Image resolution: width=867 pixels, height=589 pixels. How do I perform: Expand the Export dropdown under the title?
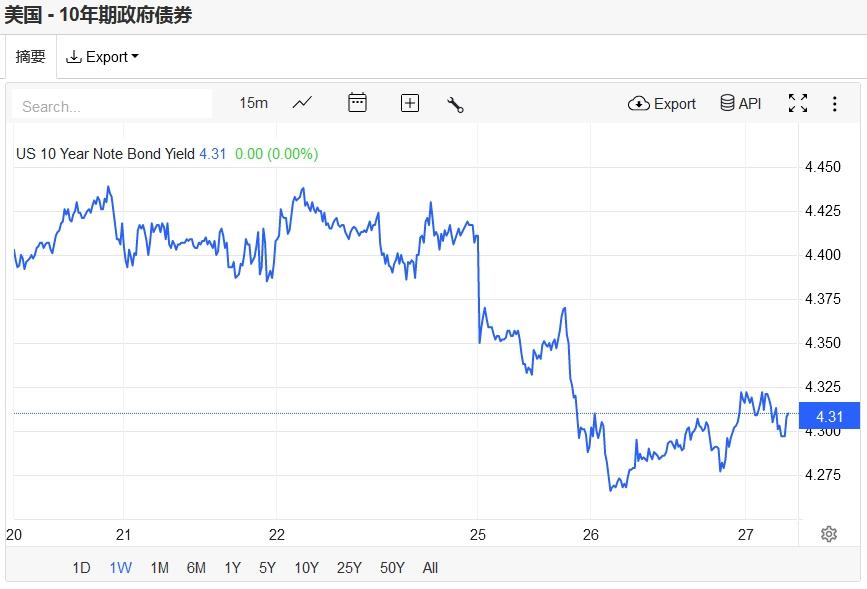[x=102, y=57]
